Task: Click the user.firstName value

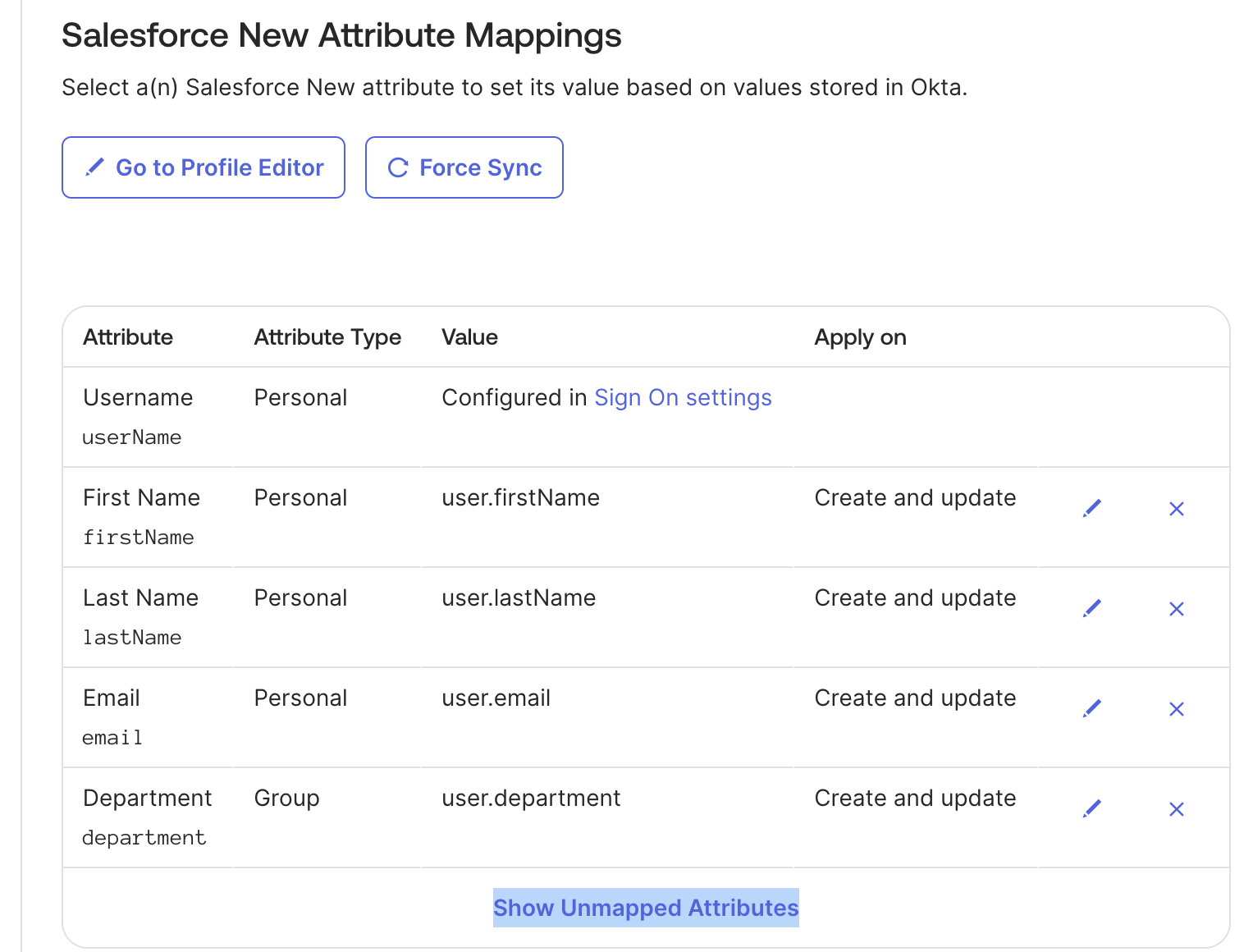Action: tap(520, 498)
